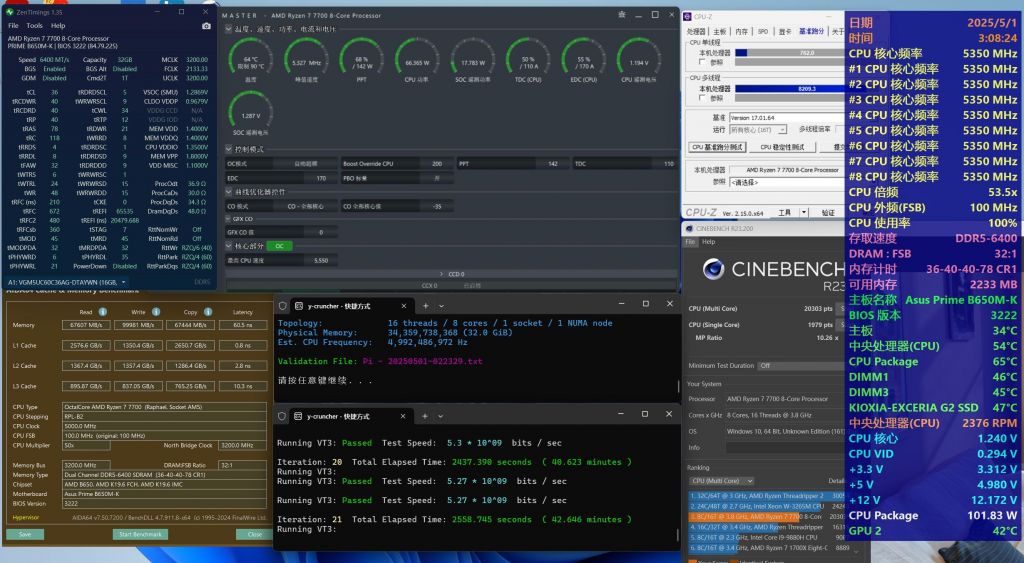Click the Copy info icon in AIDA64
The image size is (1024, 563).
click(206, 311)
